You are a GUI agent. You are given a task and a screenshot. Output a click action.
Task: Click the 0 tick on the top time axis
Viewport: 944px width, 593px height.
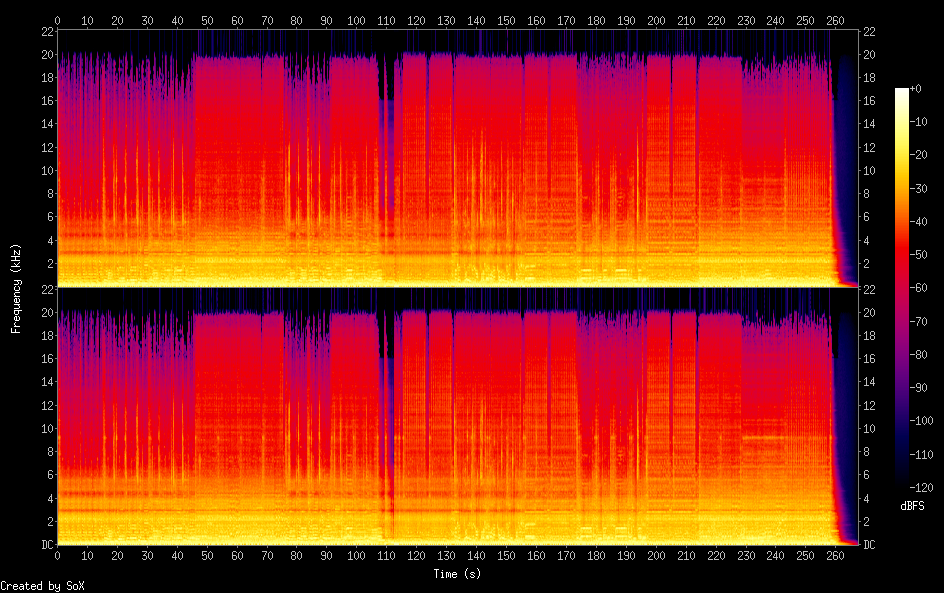tap(57, 20)
